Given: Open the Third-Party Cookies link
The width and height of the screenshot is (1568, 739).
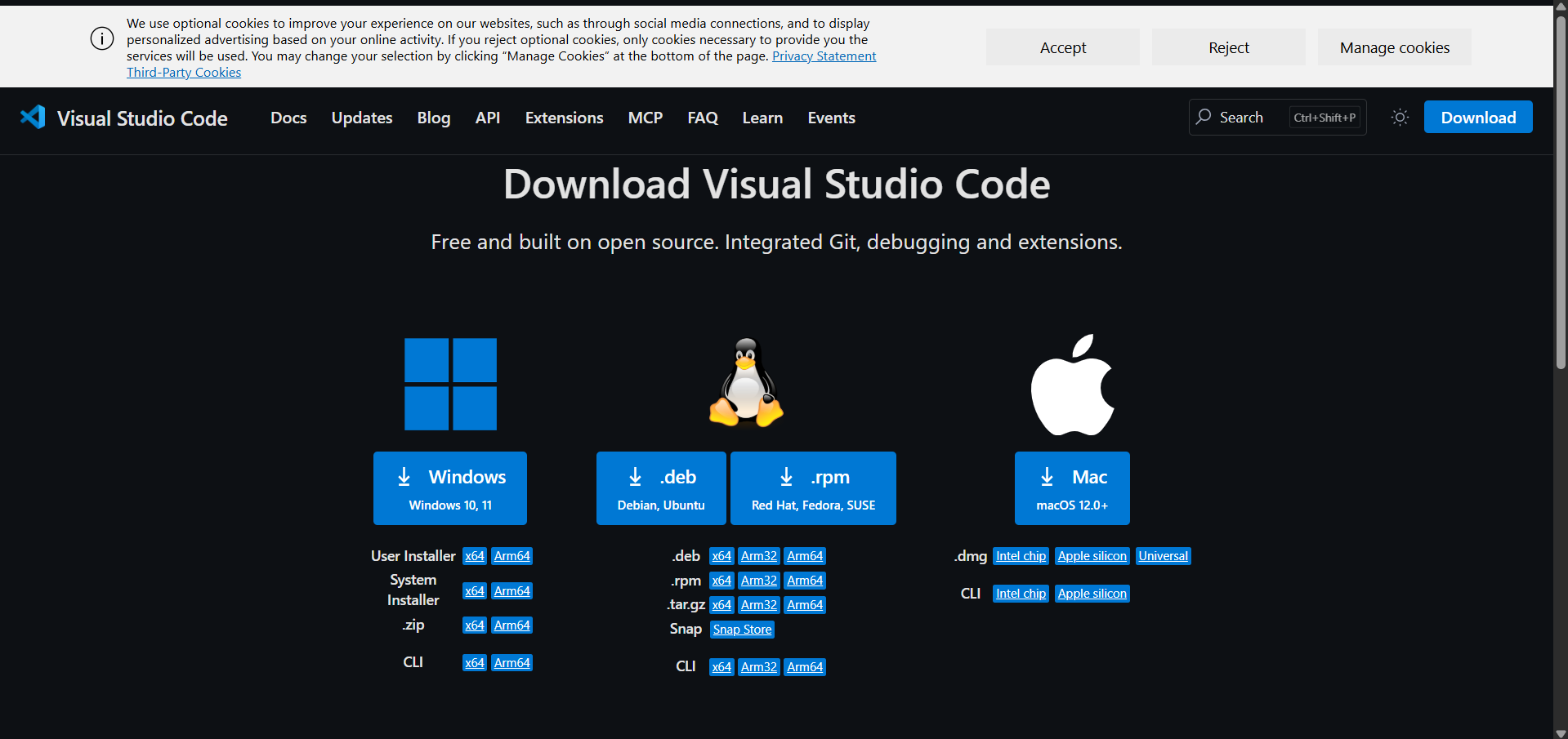Looking at the screenshot, I should (184, 72).
